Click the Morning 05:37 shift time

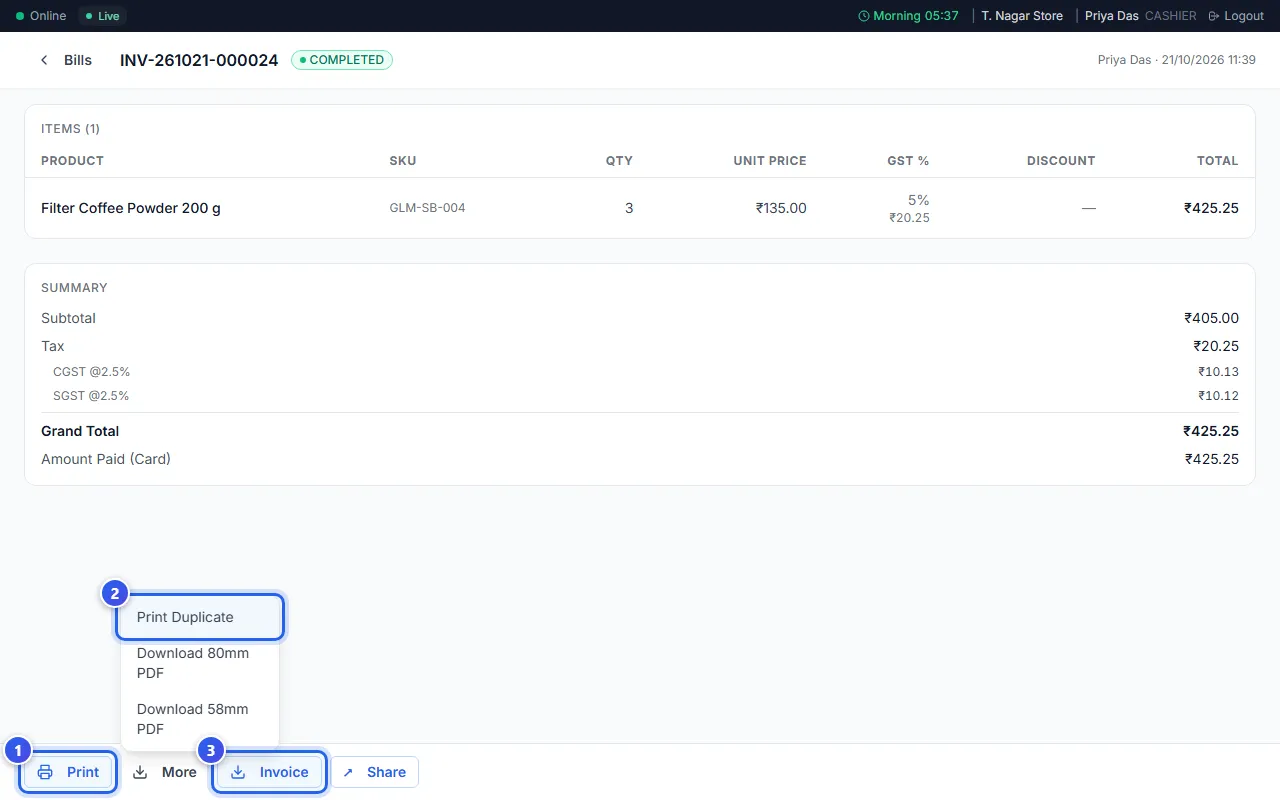(916, 16)
